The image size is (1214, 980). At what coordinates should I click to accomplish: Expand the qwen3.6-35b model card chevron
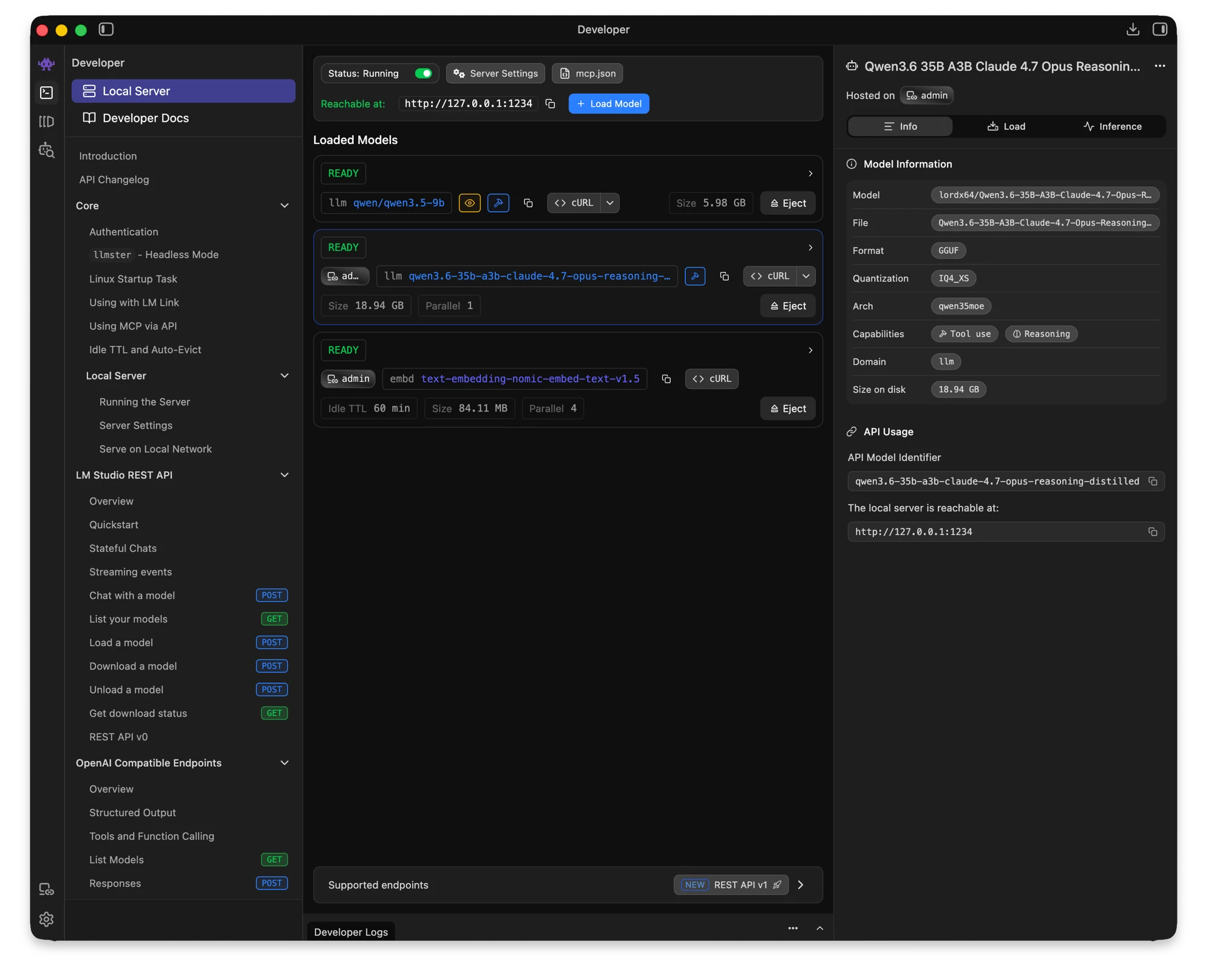810,248
